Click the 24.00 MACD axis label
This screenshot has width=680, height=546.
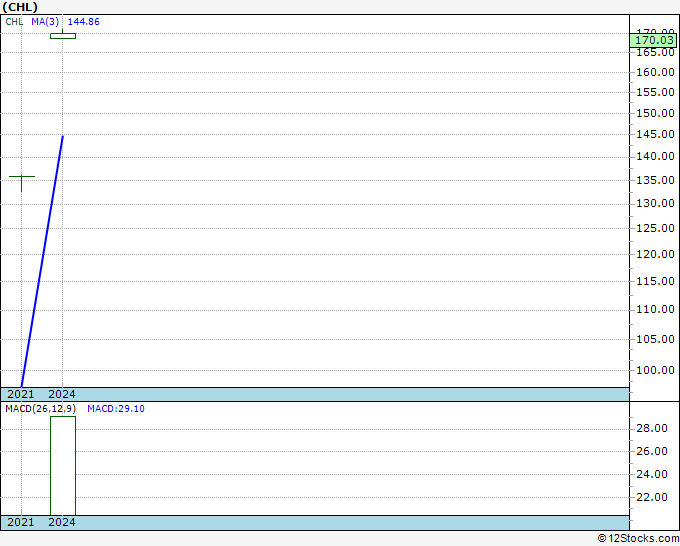(651, 474)
